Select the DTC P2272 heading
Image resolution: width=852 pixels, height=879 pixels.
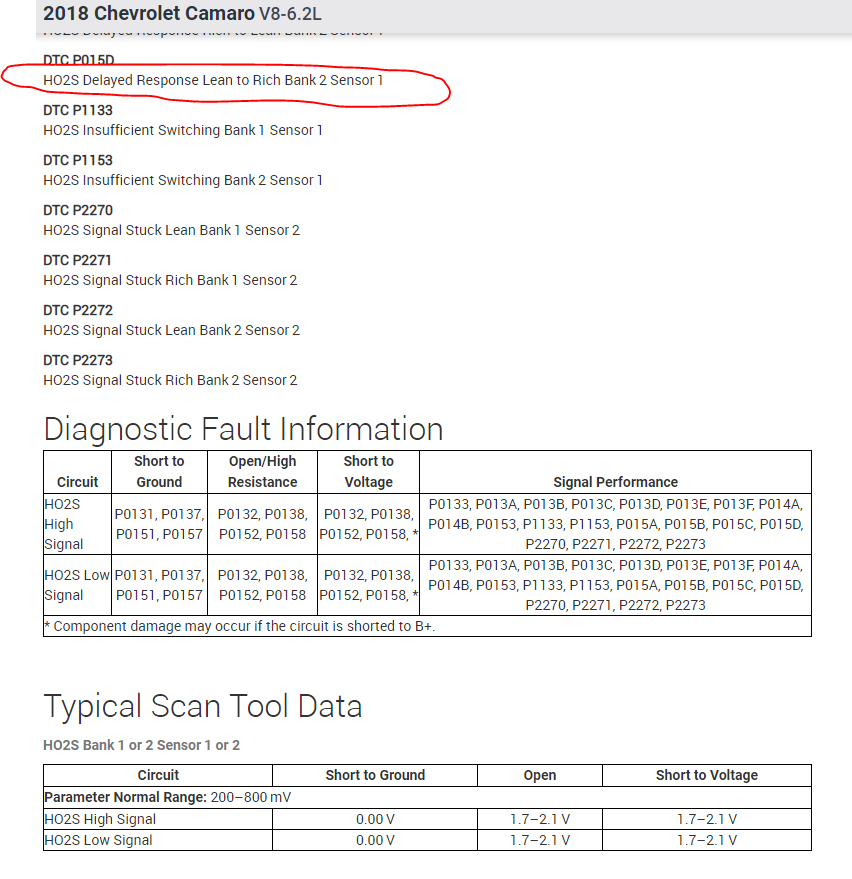point(78,310)
